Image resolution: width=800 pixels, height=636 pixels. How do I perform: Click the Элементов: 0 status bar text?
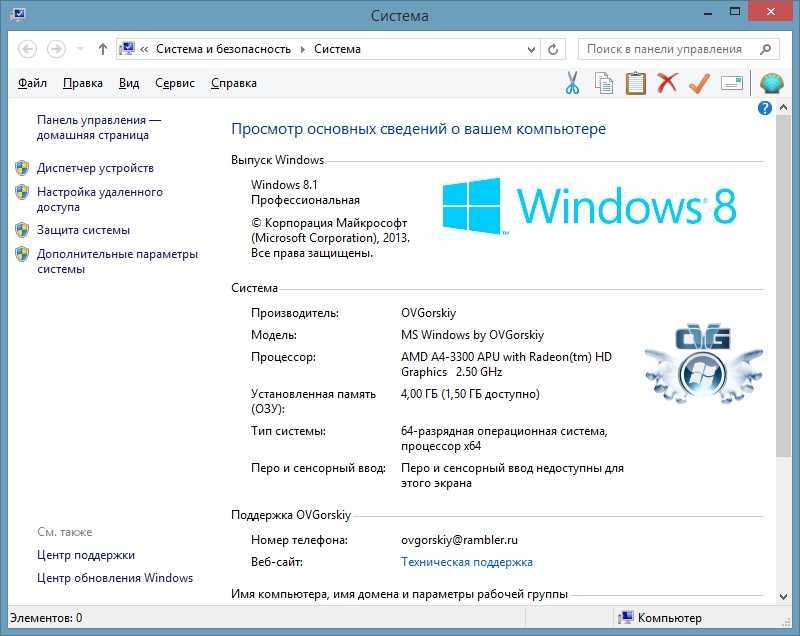46,618
